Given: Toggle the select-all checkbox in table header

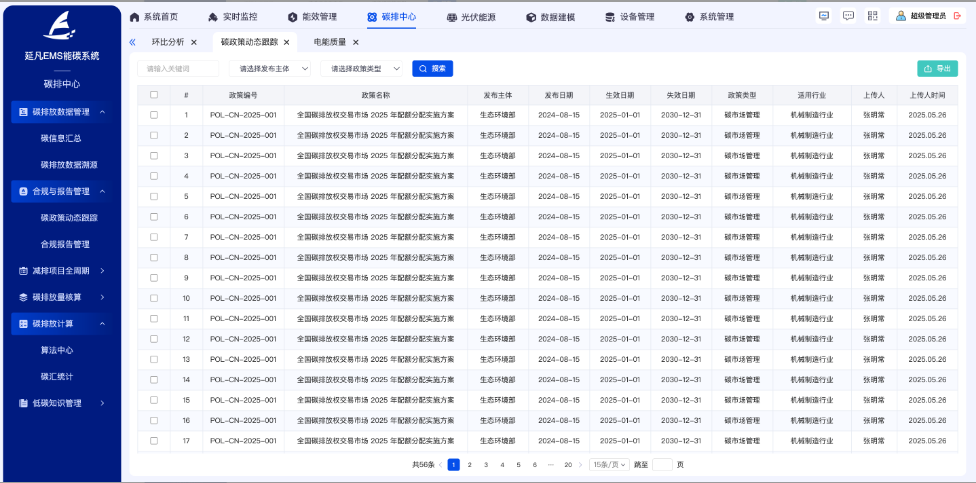Looking at the screenshot, I should coord(153,95).
